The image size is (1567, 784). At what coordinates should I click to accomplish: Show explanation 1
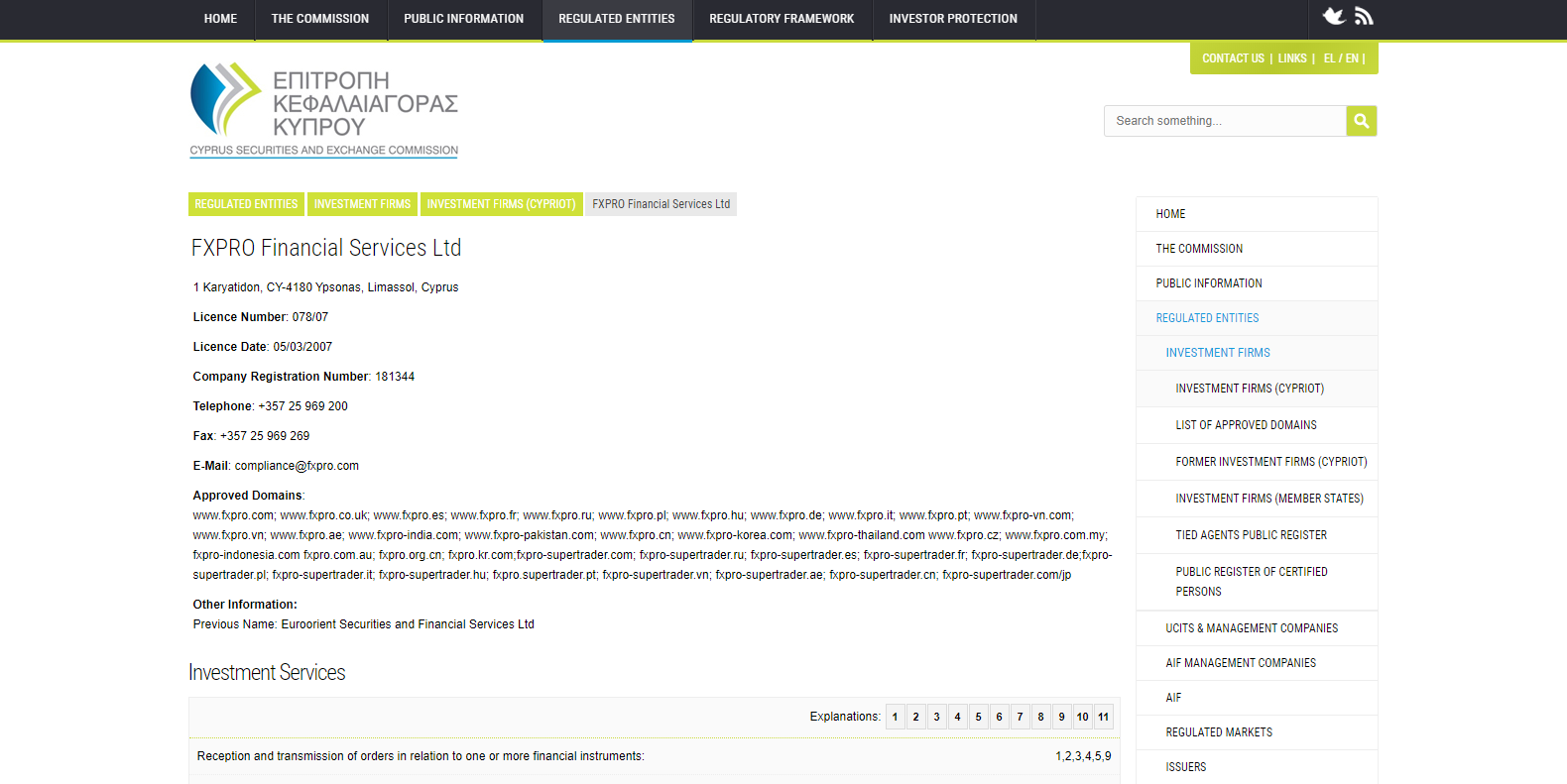tap(895, 717)
